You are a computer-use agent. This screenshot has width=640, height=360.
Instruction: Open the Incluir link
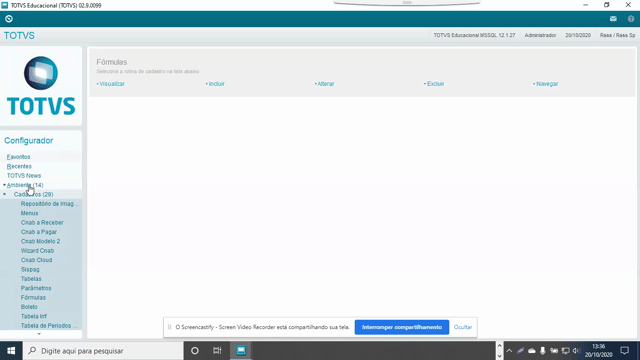point(216,84)
